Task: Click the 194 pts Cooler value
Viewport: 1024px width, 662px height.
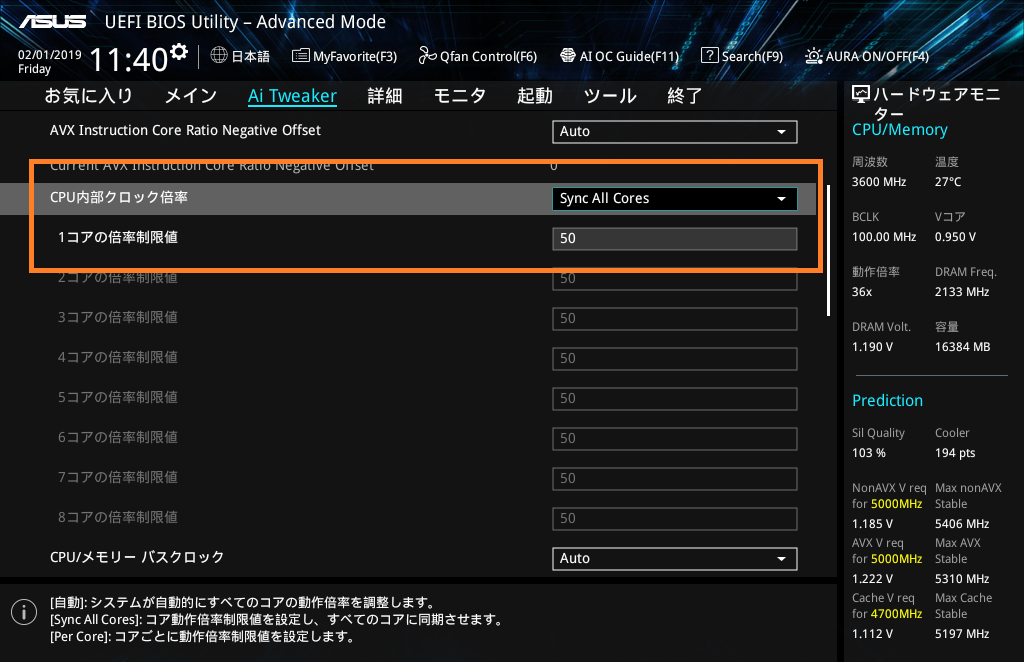Action: (955, 452)
